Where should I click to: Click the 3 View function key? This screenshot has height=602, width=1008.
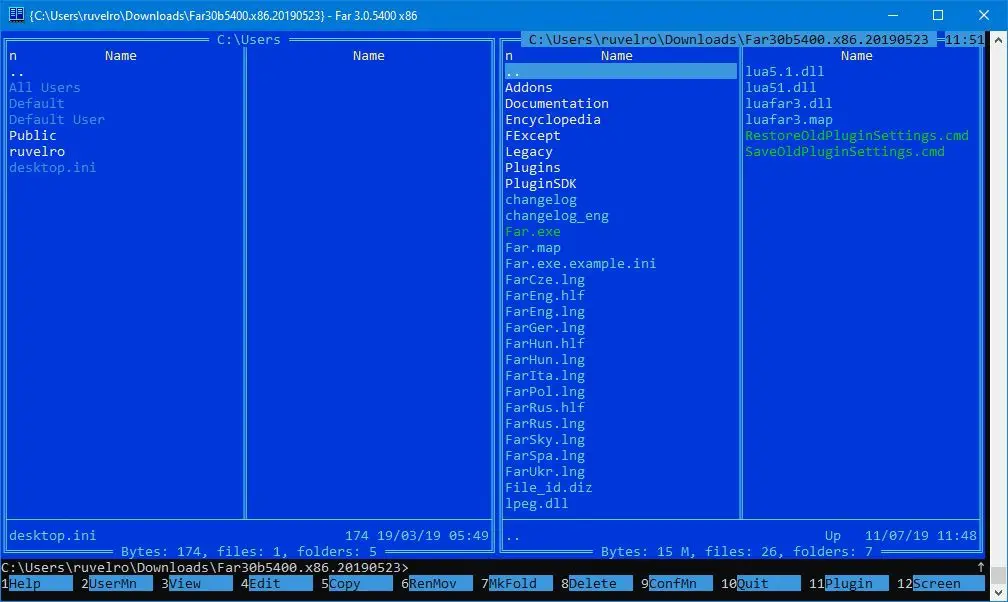point(197,583)
